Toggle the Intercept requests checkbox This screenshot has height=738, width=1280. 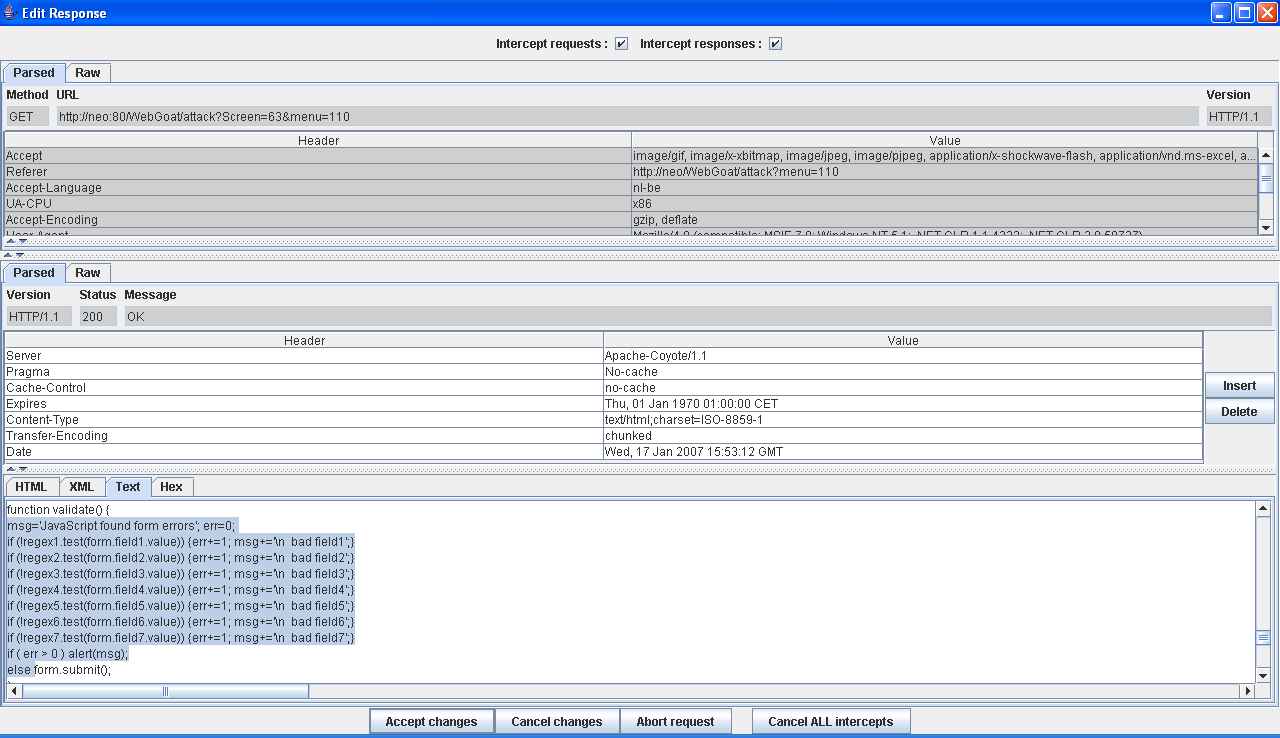(621, 44)
